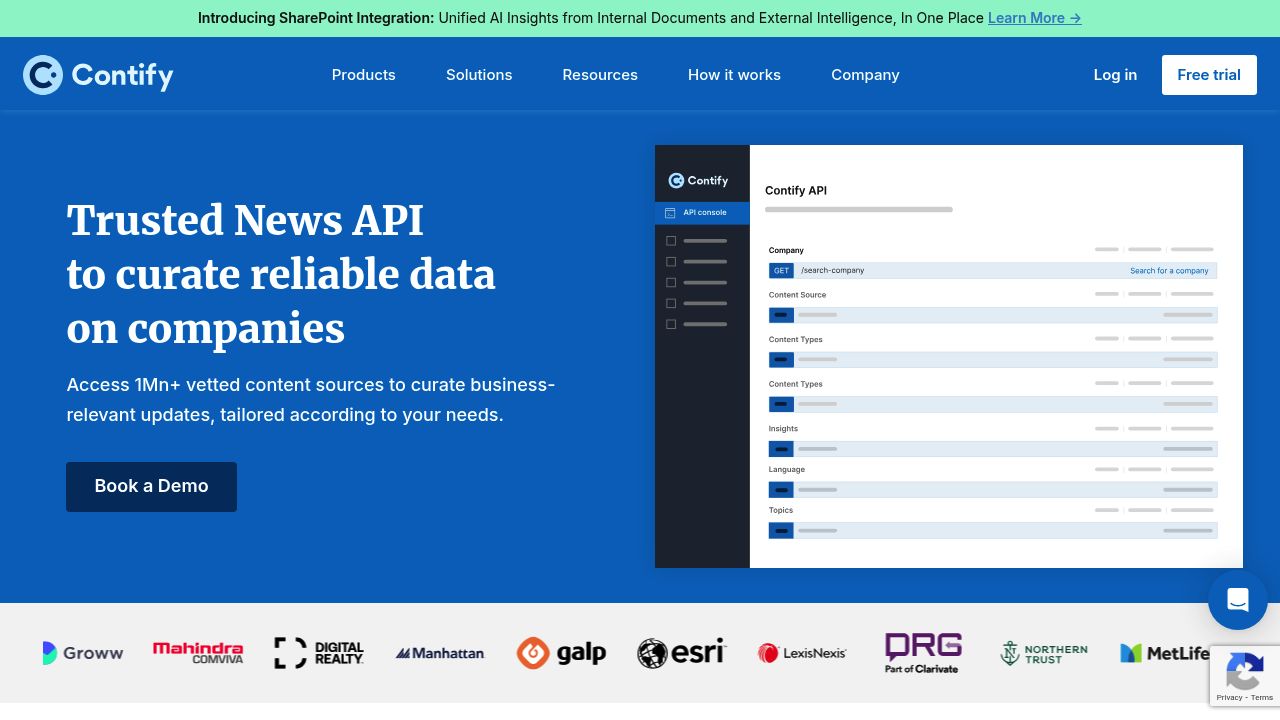Screen dimensions: 1280x720
Task: Click the 'Topics' label in API mockup
Action: coord(781,511)
